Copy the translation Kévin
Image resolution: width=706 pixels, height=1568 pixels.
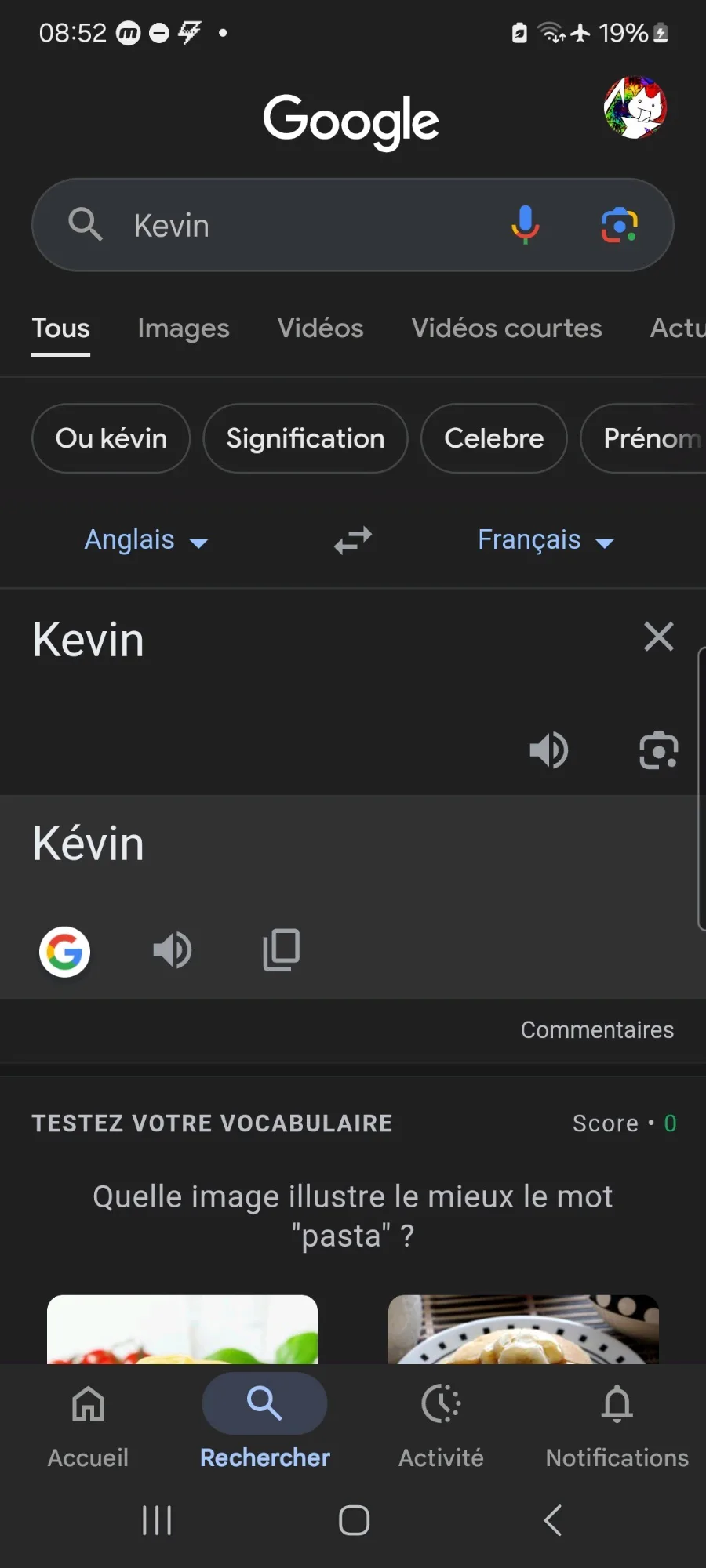[x=281, y=950]
